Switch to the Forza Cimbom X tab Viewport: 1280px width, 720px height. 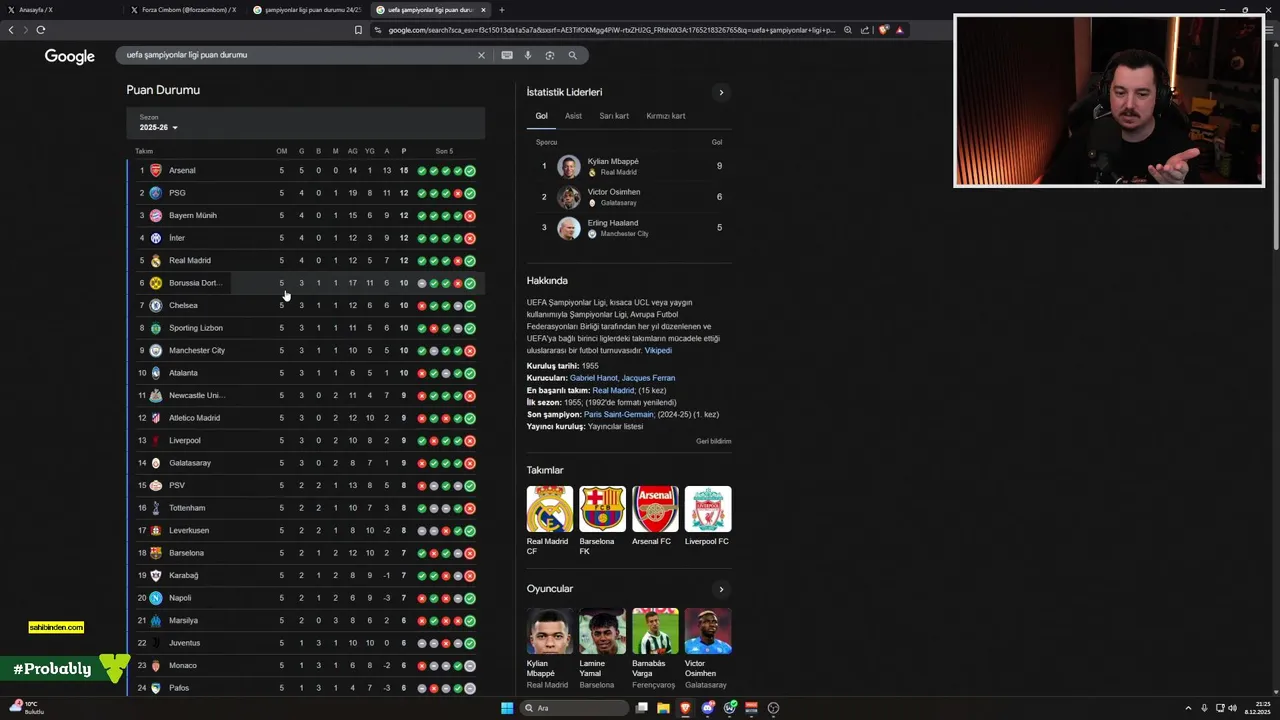click(x=183, y=10)
